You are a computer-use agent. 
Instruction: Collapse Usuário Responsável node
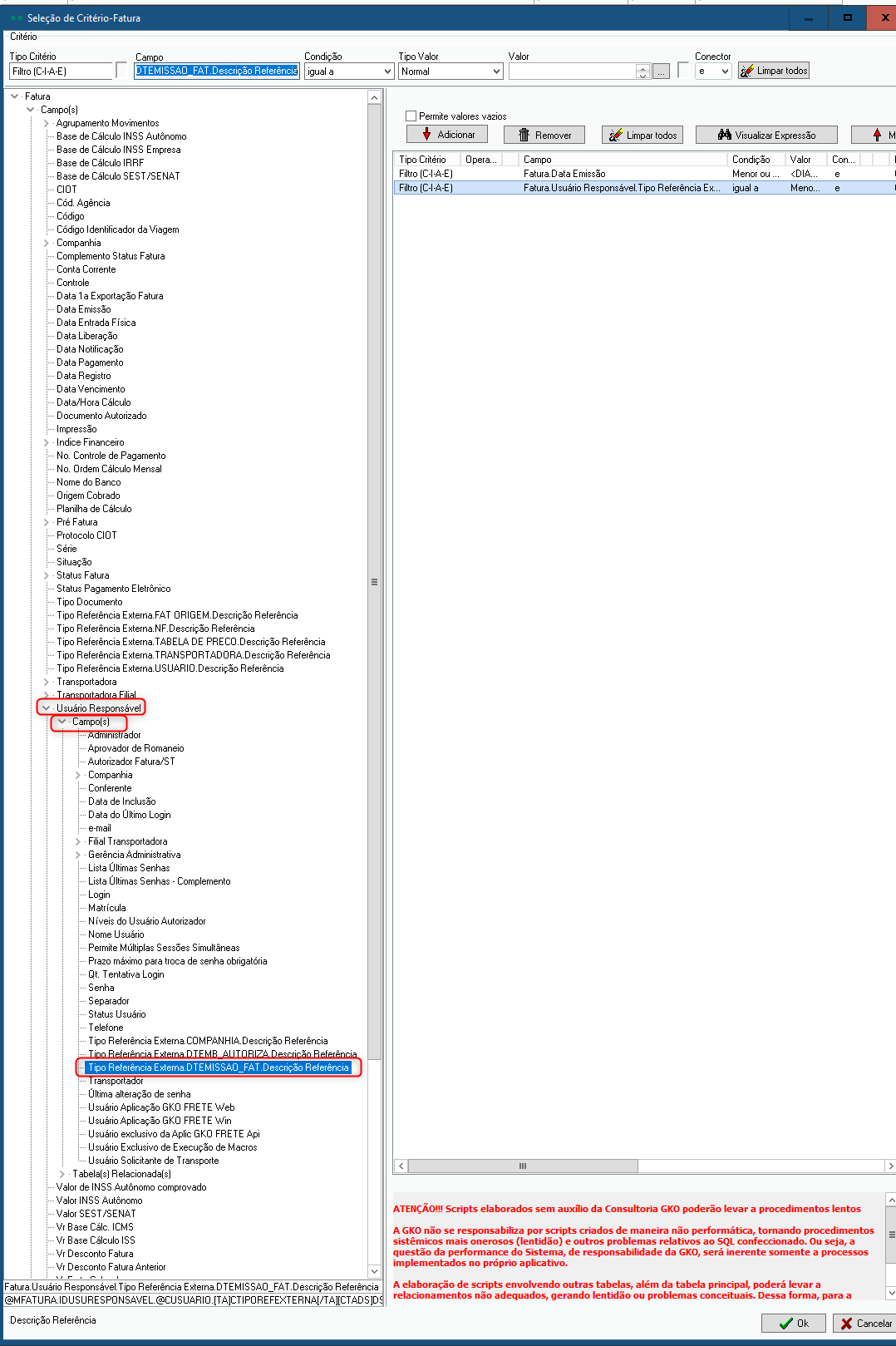(x=47, y=708)
